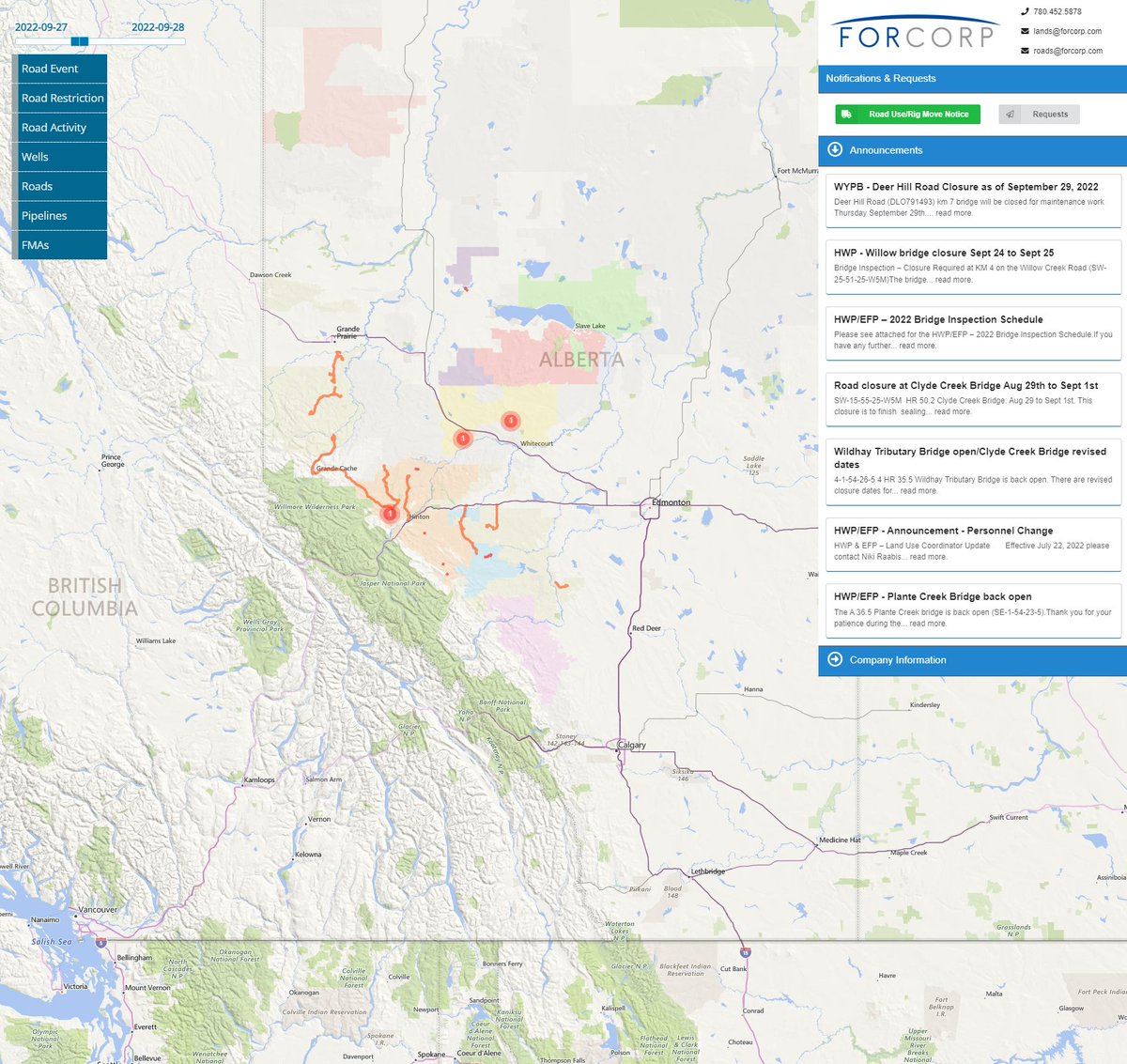This screenshot has width=1127, height=1064.
Task: Click the BRITISH COLUMBIA province label
Action: click(85, 597)
